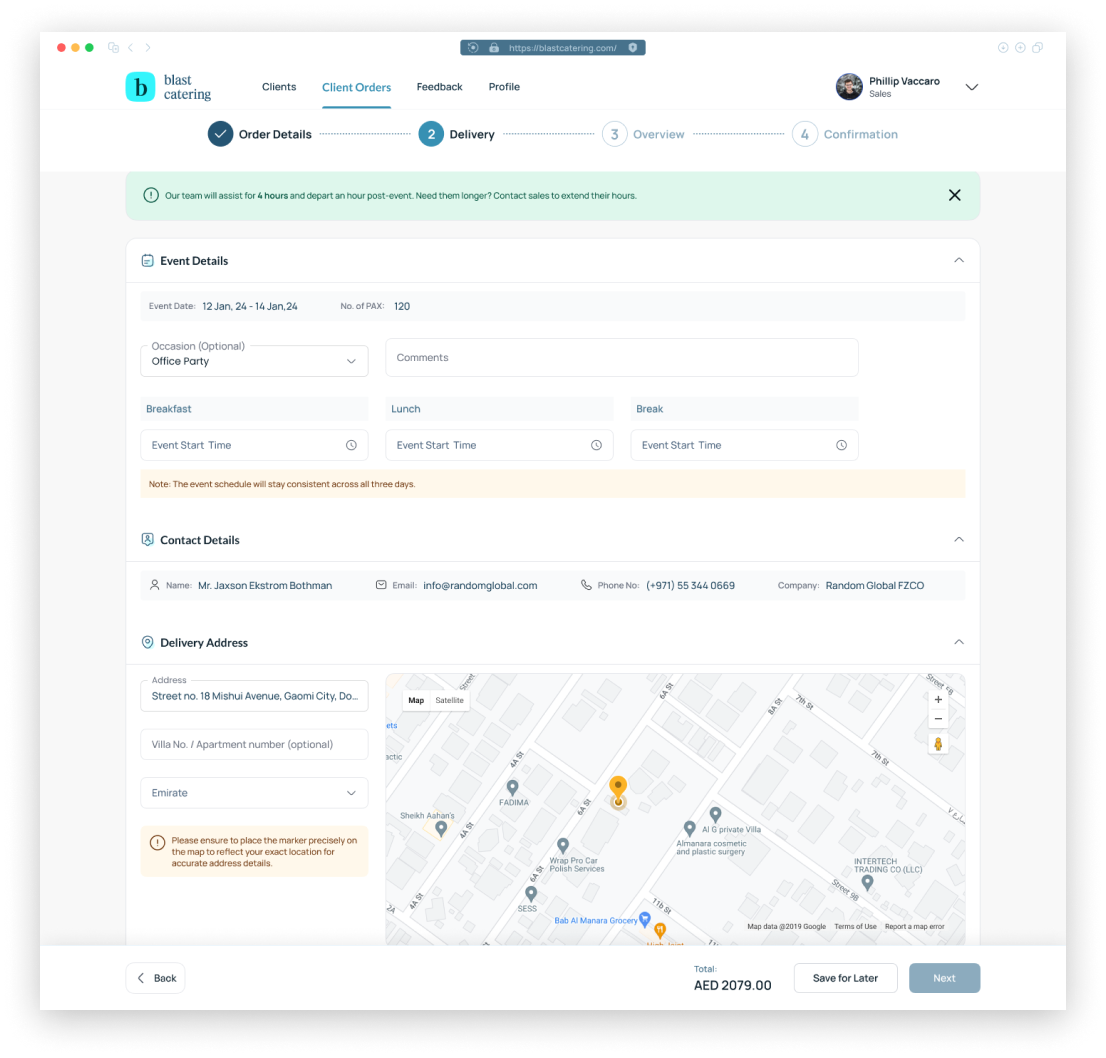Screen dimensions: 1106x1058
Task: Click the Save for Later button
Action: tap(845, 978)
